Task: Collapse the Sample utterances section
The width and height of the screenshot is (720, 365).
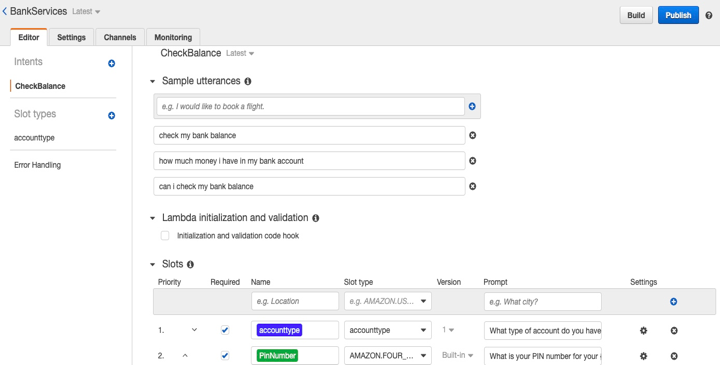Action: coord(152,81)
